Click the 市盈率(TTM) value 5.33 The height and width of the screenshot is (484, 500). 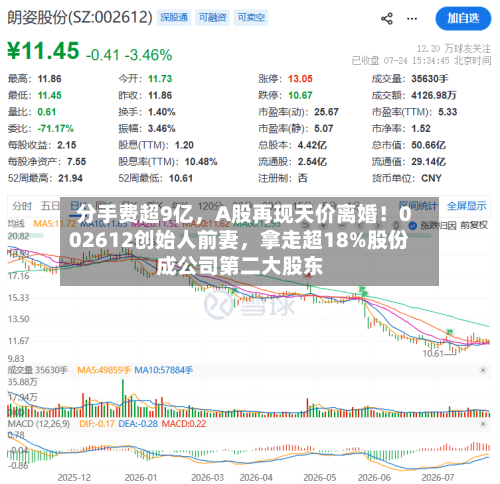pyautogui.click(x=447, y=112)
